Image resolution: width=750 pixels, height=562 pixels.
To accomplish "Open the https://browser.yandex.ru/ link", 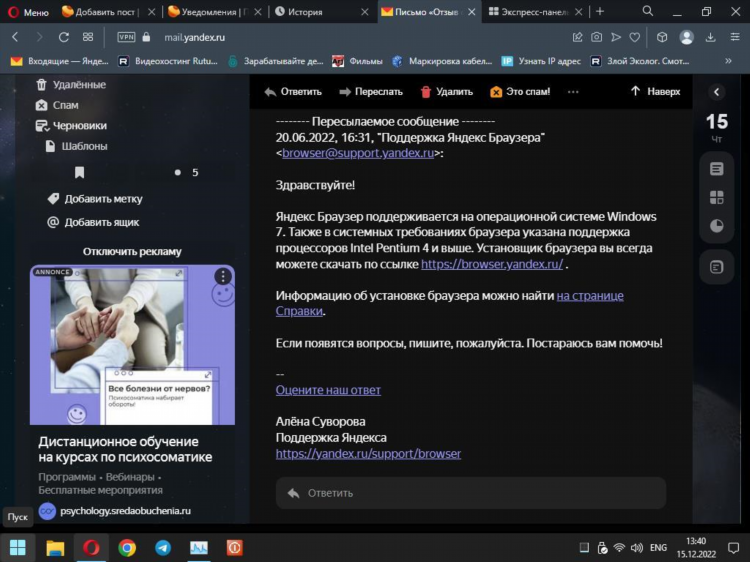I will pos(492,264).
